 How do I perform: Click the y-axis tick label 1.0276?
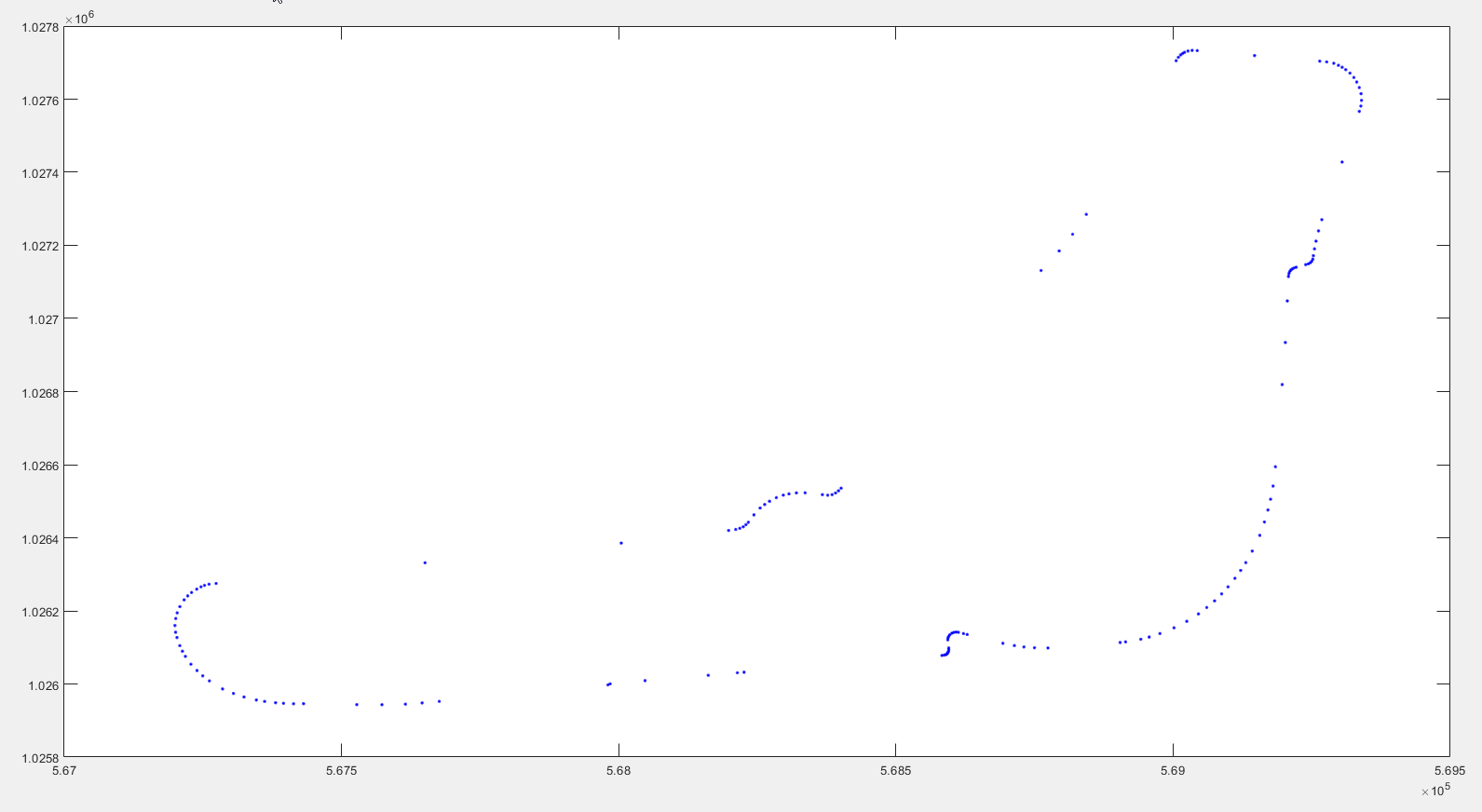40,101
